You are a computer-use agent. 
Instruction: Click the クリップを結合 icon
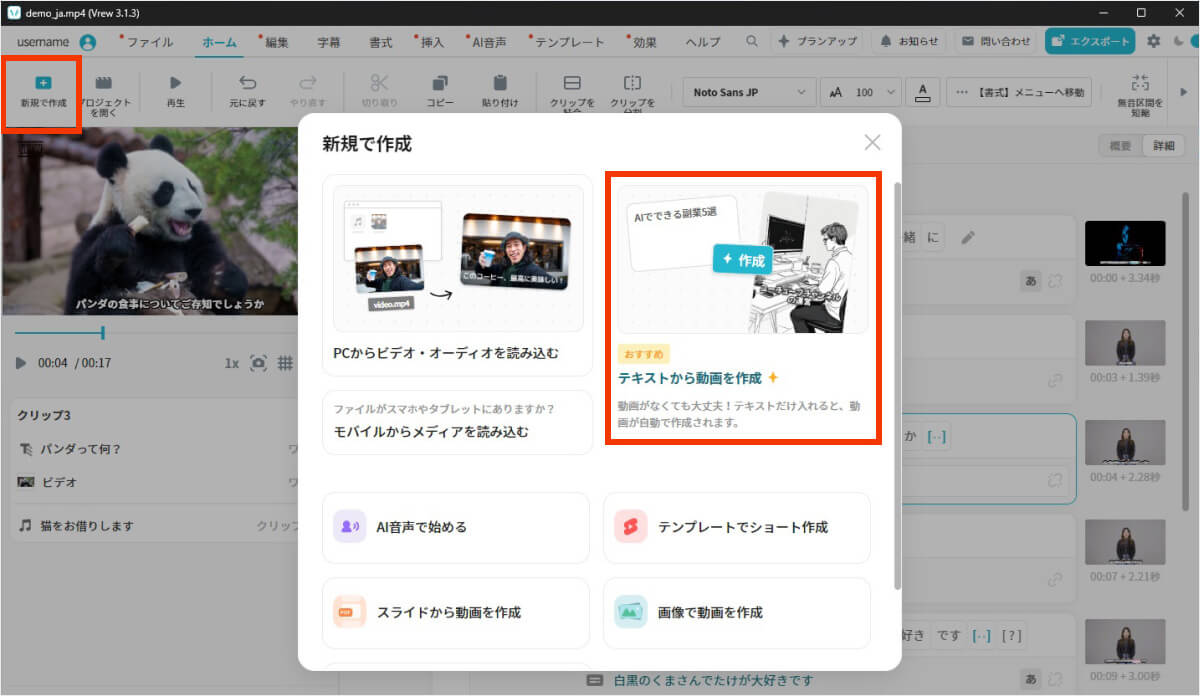coord(572,83)
